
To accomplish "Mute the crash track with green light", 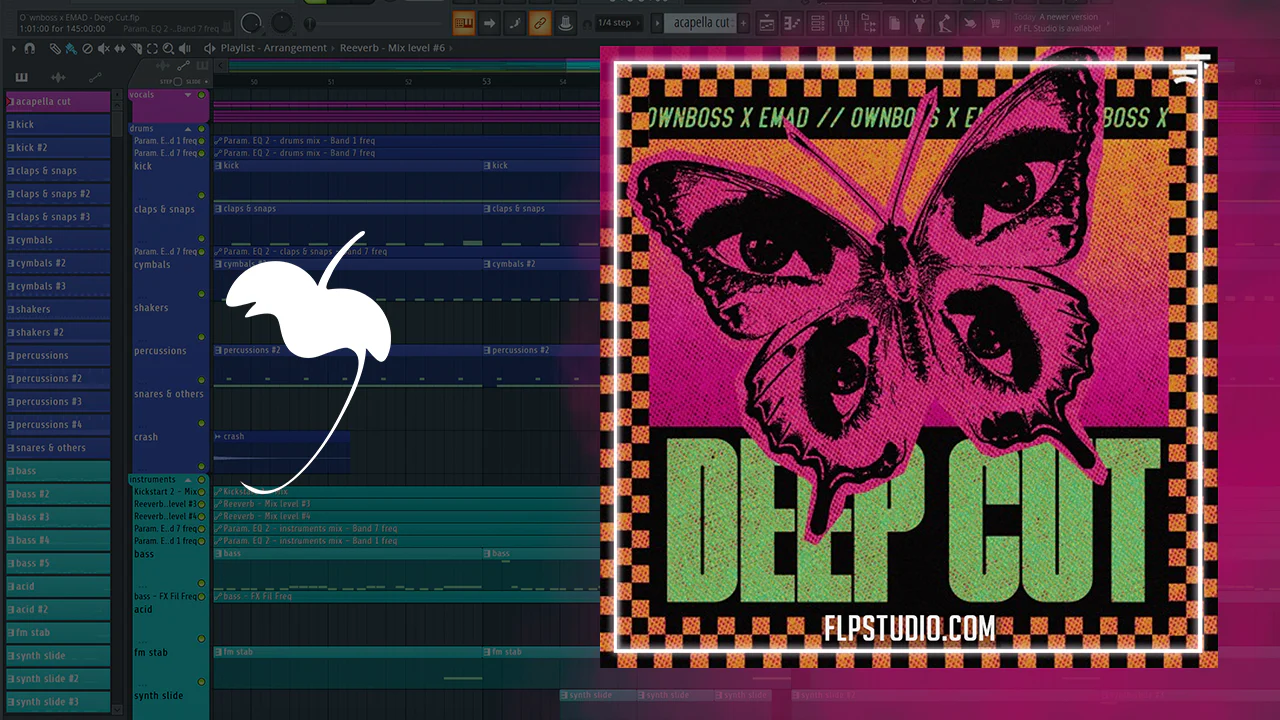I will tap(201, 466).
